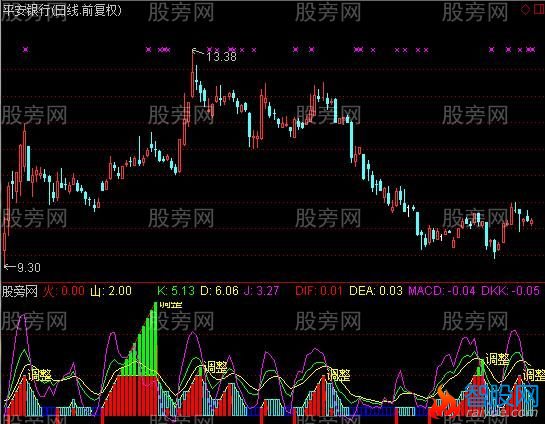The height and width of the screenshot is (424, 545).
Task: Select the DIF: 0.01 value
Action: (x=319, y=291)
